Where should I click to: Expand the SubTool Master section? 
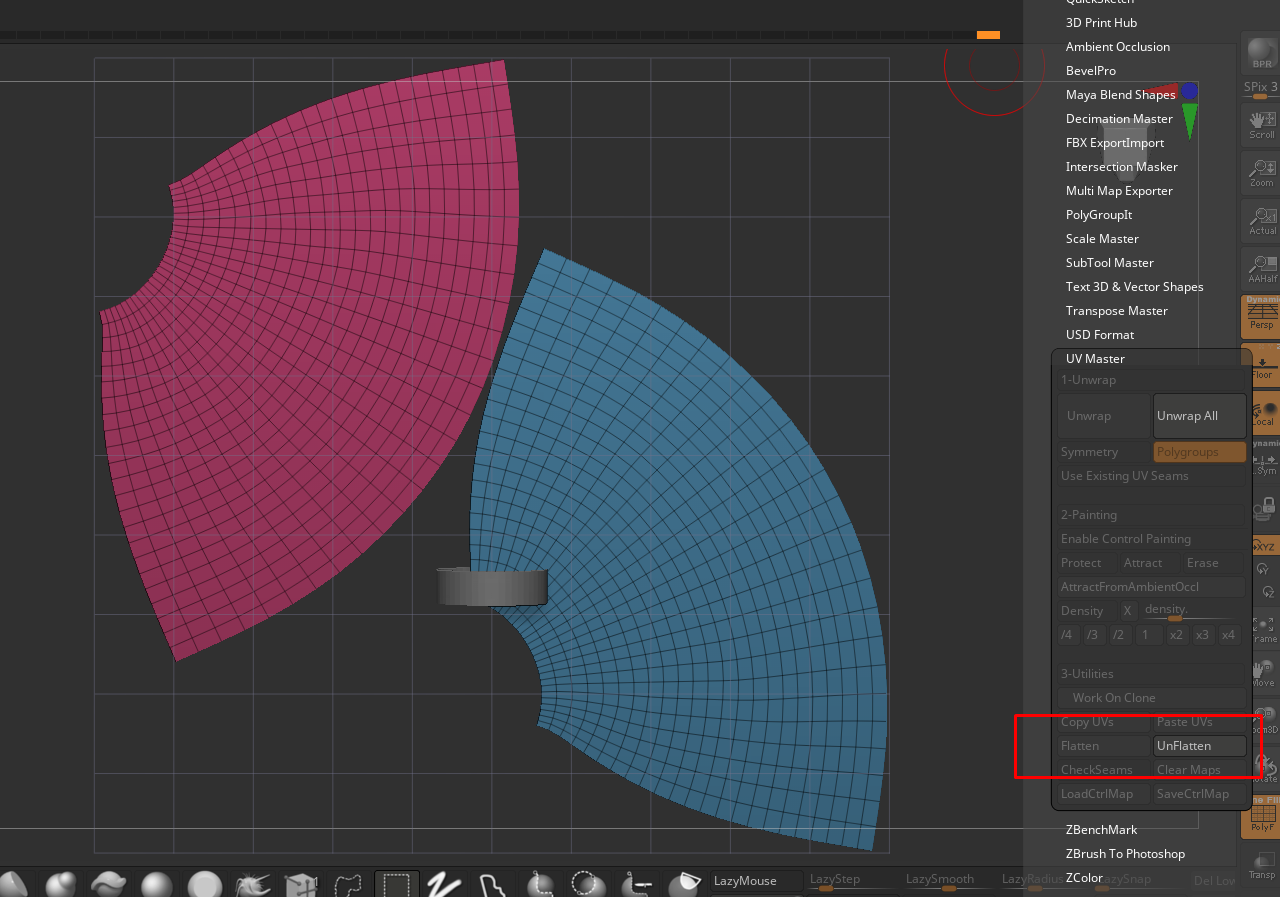[x=1110, y=263]
